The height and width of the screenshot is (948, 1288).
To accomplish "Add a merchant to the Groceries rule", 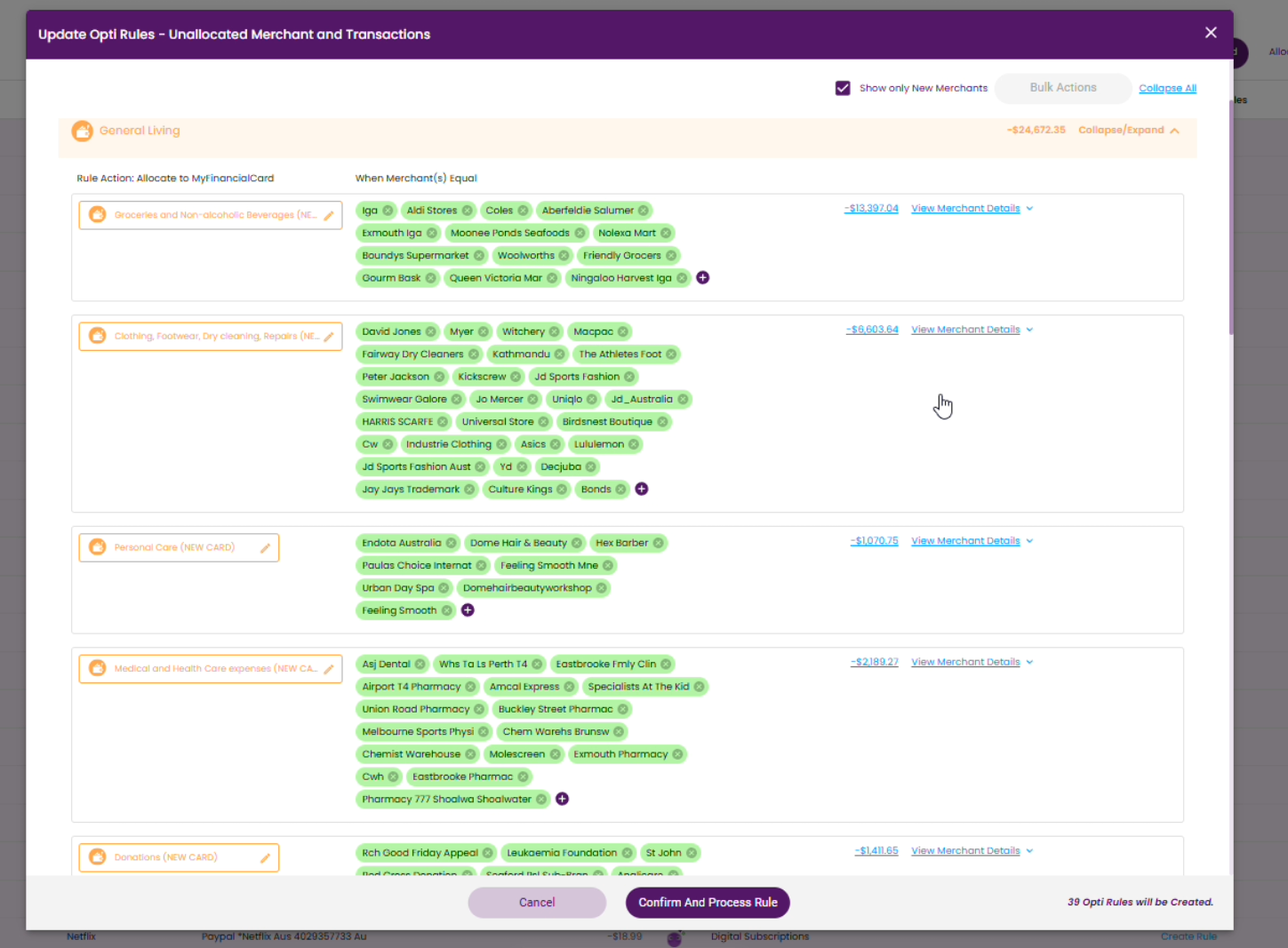I will [702, 278].
